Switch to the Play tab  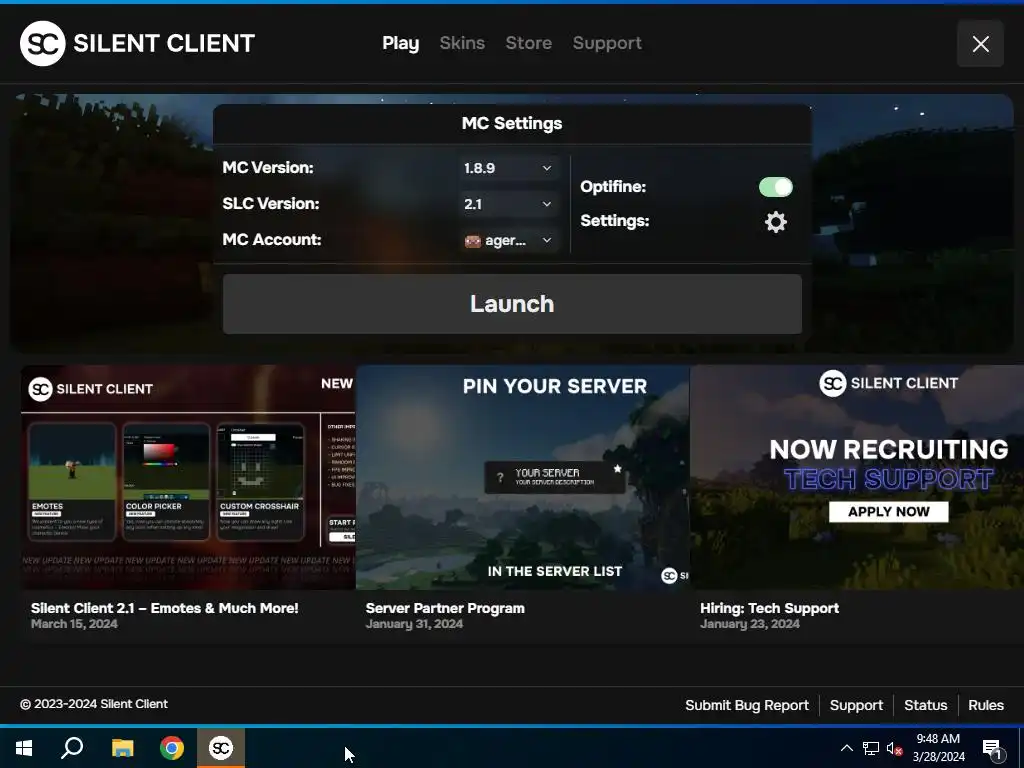point(400,43)
